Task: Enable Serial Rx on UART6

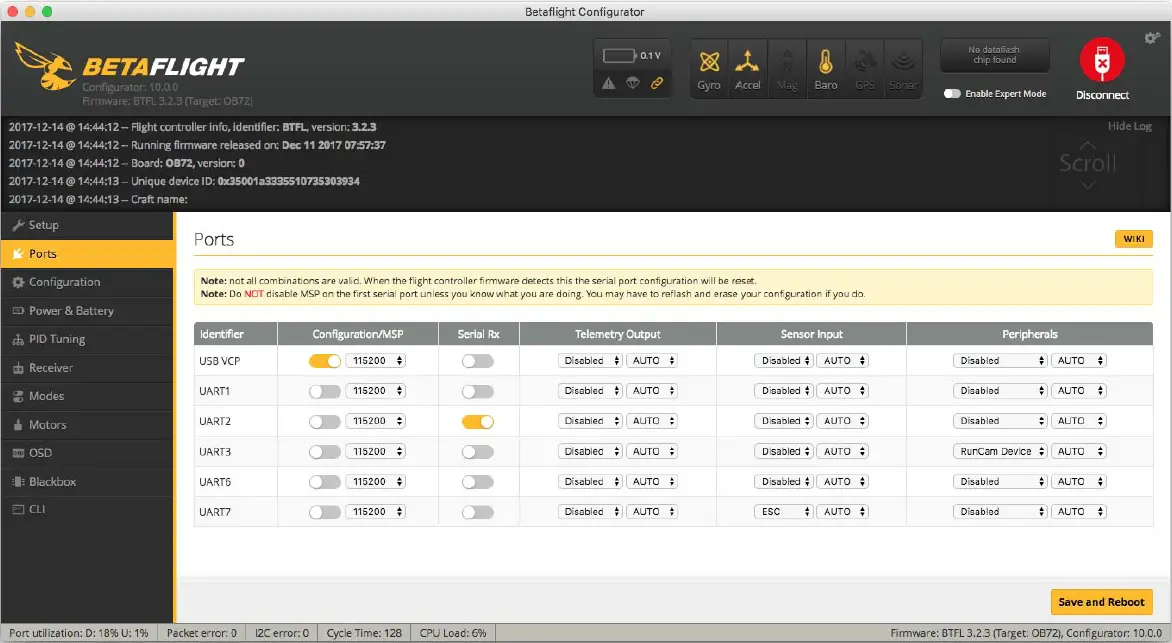Action: (478, 482)
